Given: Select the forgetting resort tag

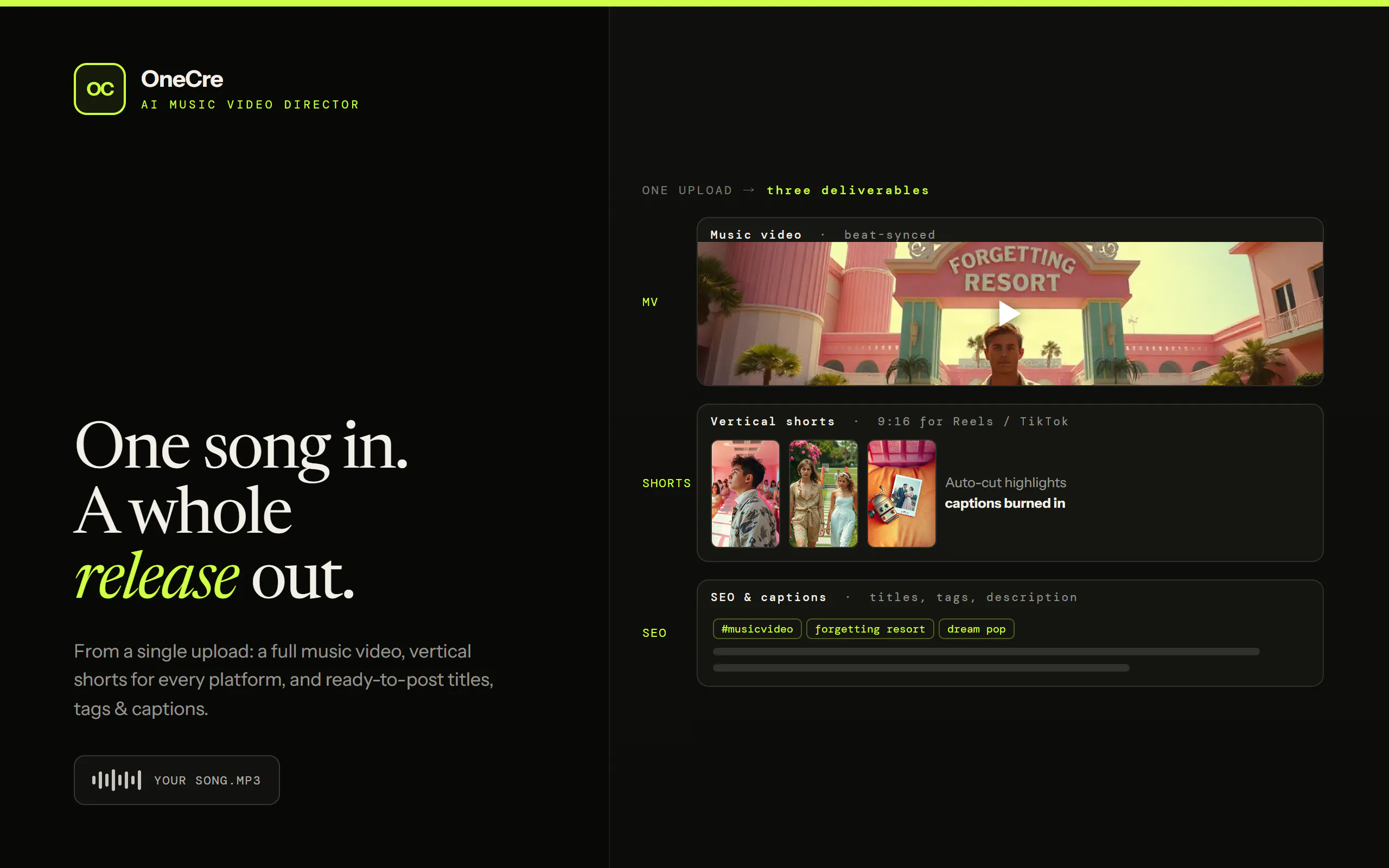Looking at the screenshot, I should pos(870,629).
